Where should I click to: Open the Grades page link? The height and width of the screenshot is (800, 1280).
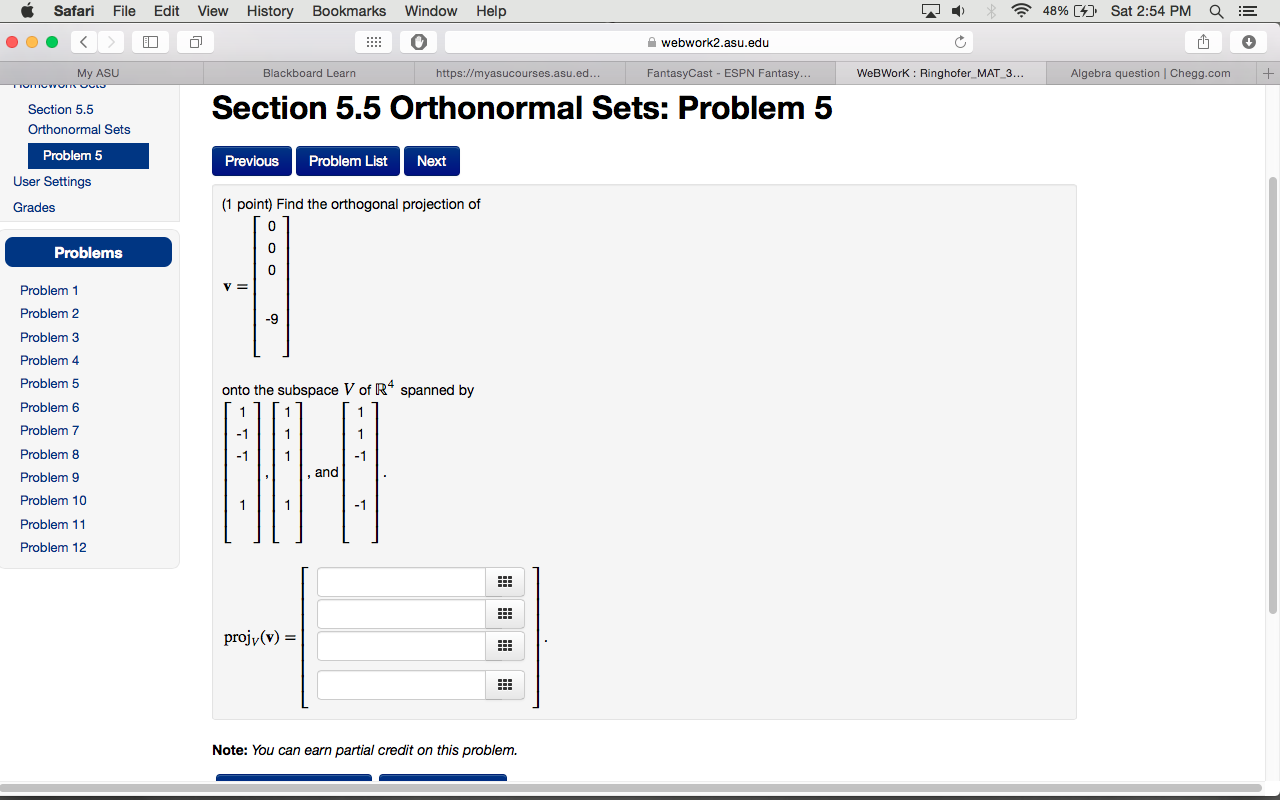(x=34, y=208)
